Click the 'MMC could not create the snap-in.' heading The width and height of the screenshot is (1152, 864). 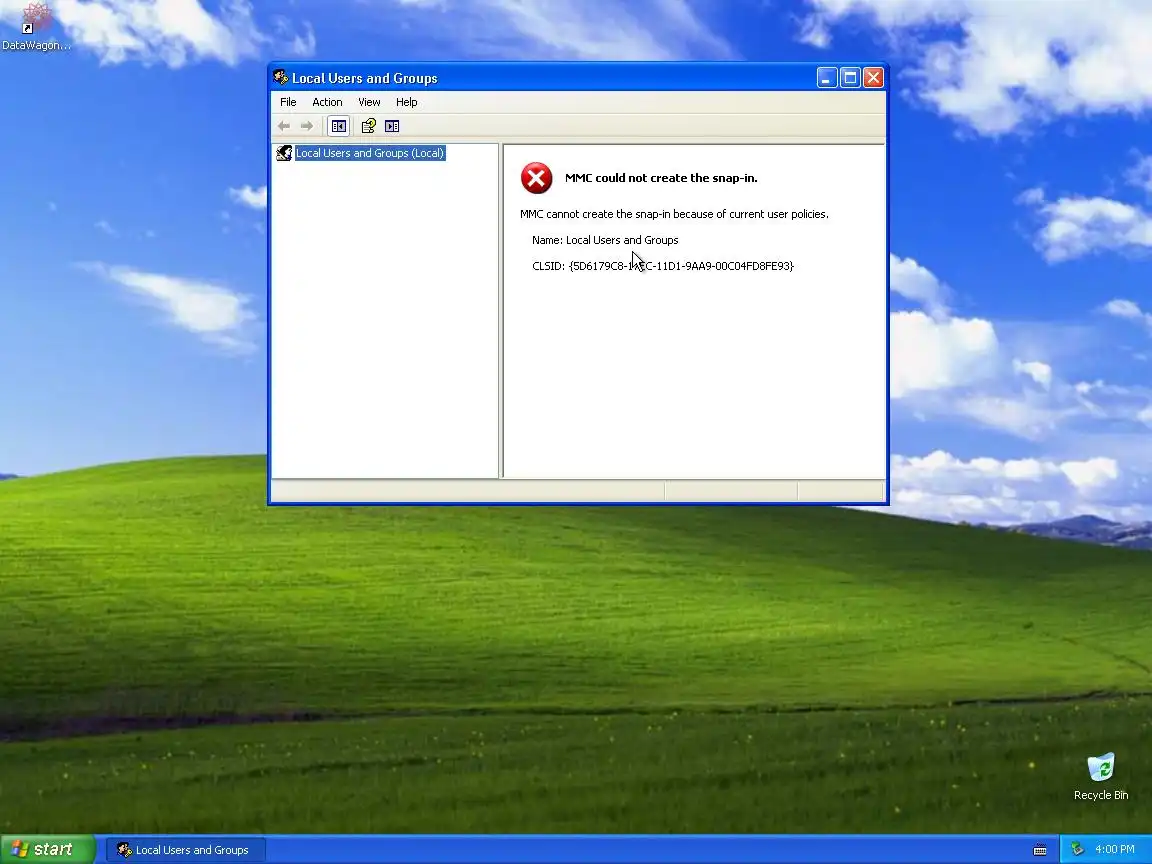661,178
